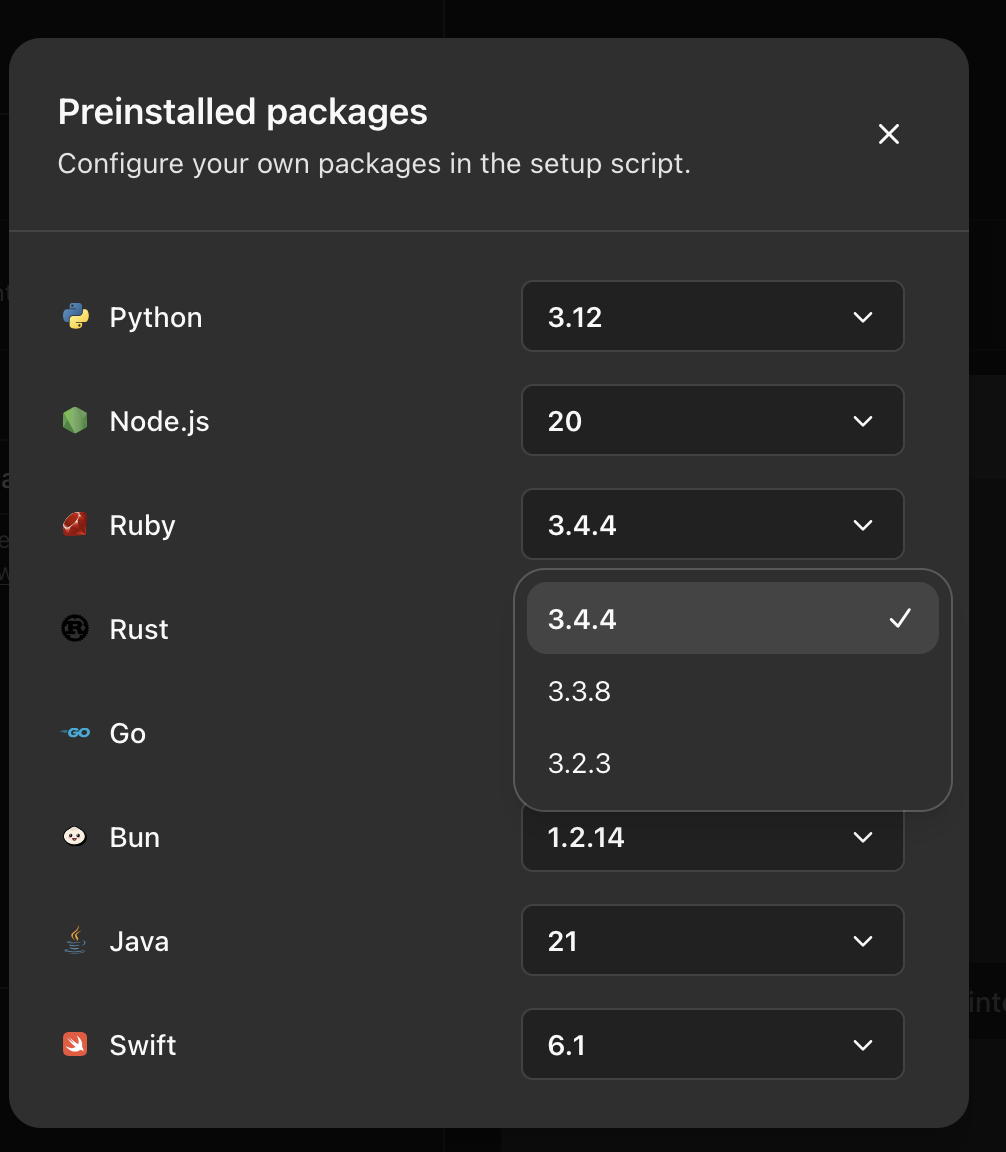The width and height of the screenshot is (1006, 1152).
Task: Click the Go label text
Action: coord(128,733)
